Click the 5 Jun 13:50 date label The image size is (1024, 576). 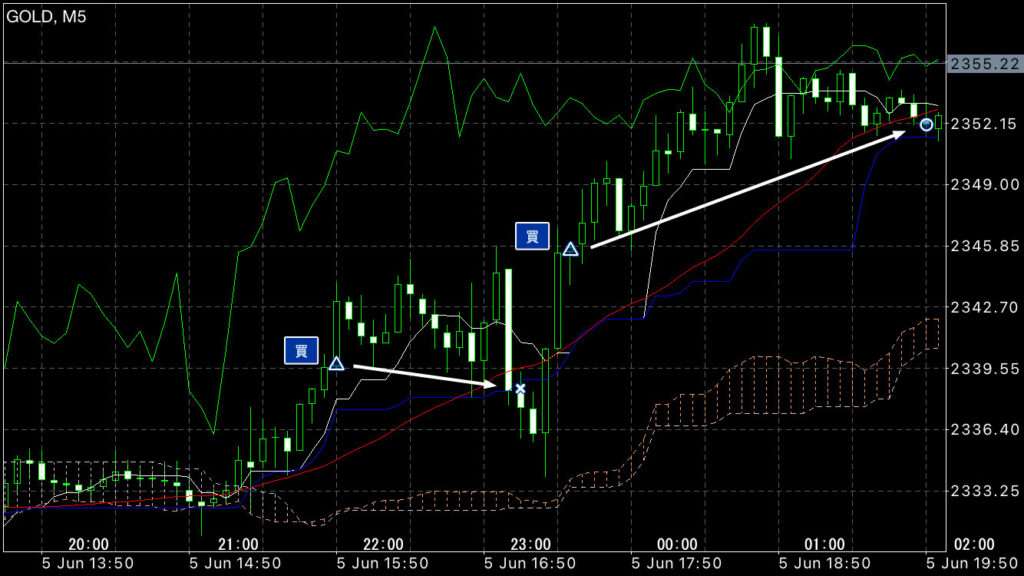point(88,564)
